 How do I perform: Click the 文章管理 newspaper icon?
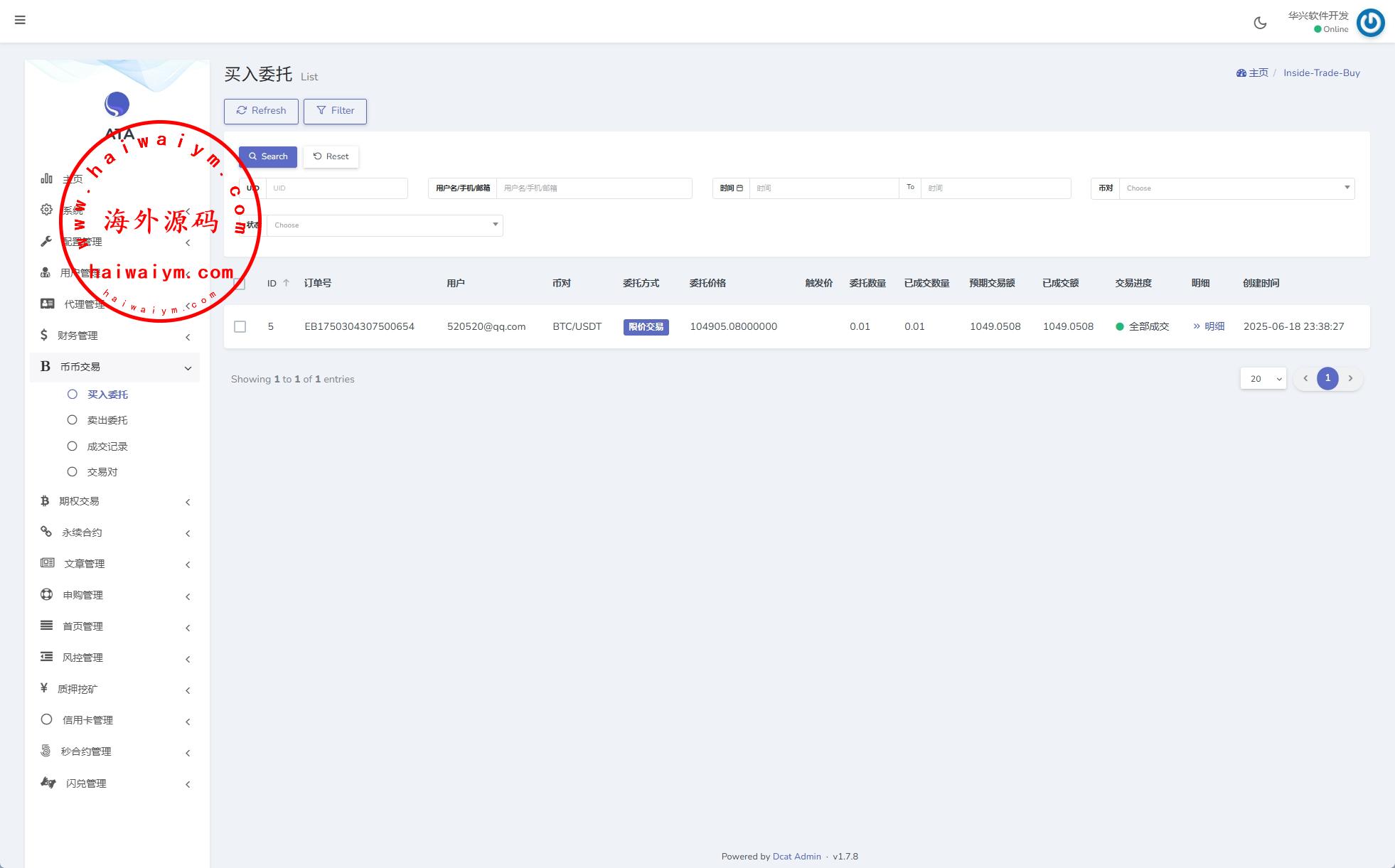(x=47, y=563)
